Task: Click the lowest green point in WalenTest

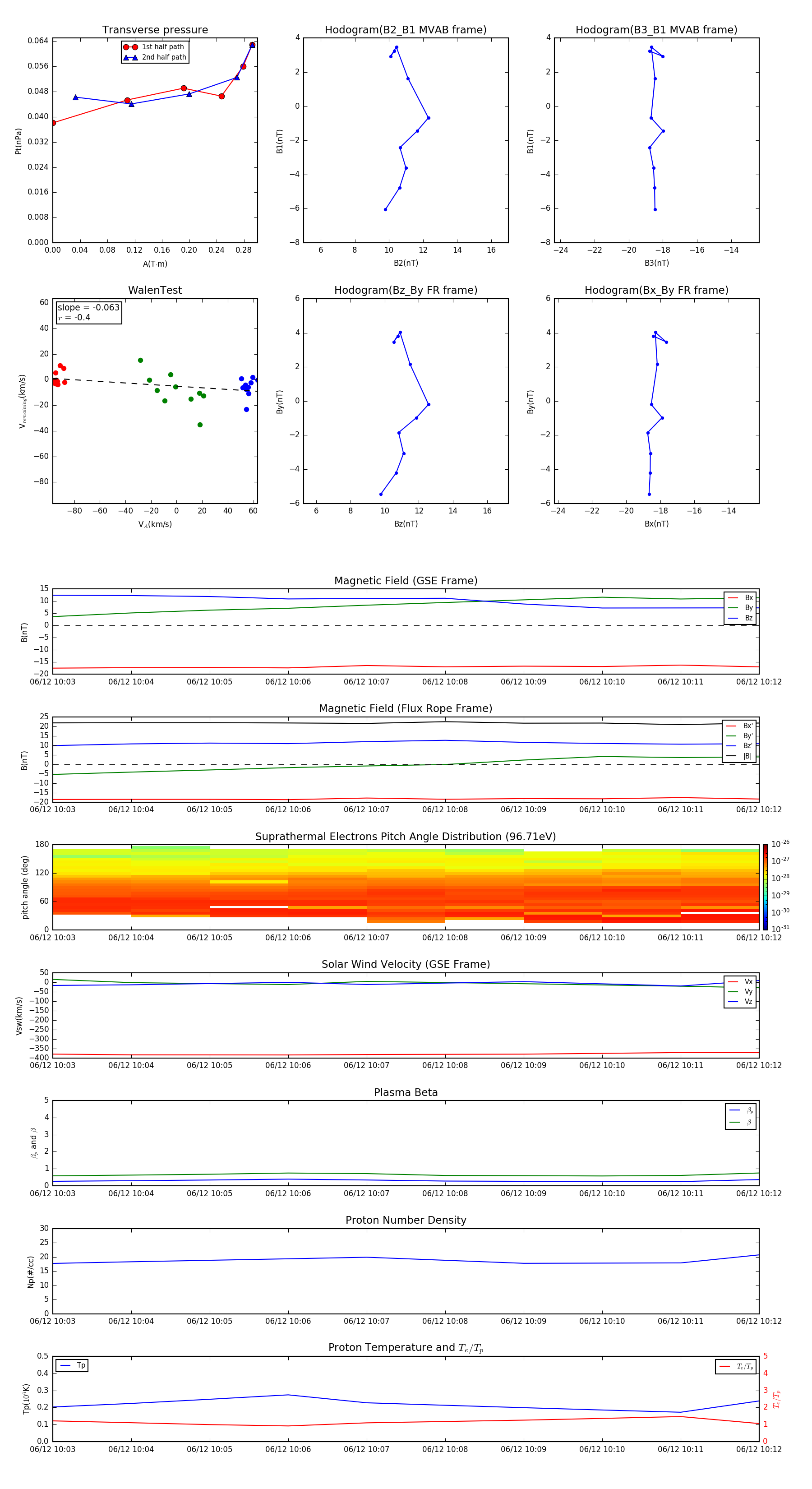Action: (200, 425)
